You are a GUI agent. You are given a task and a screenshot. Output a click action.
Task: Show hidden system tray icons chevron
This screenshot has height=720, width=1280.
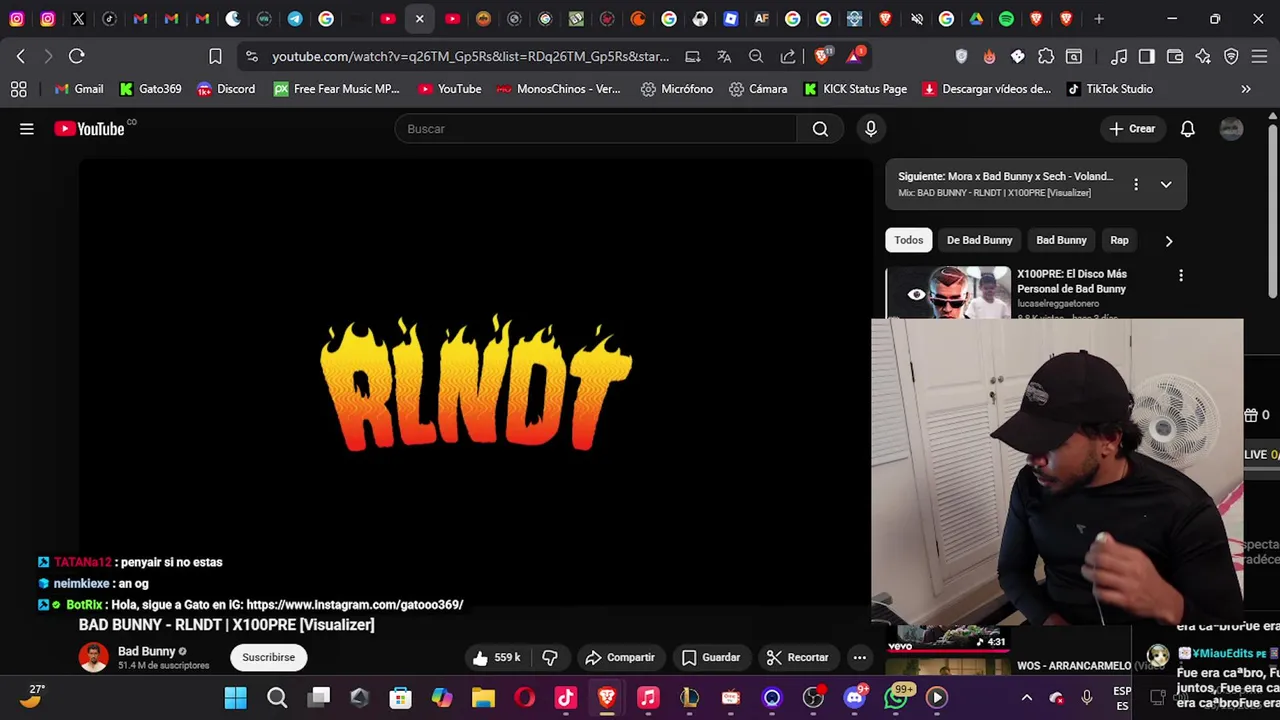(1026, 698)
